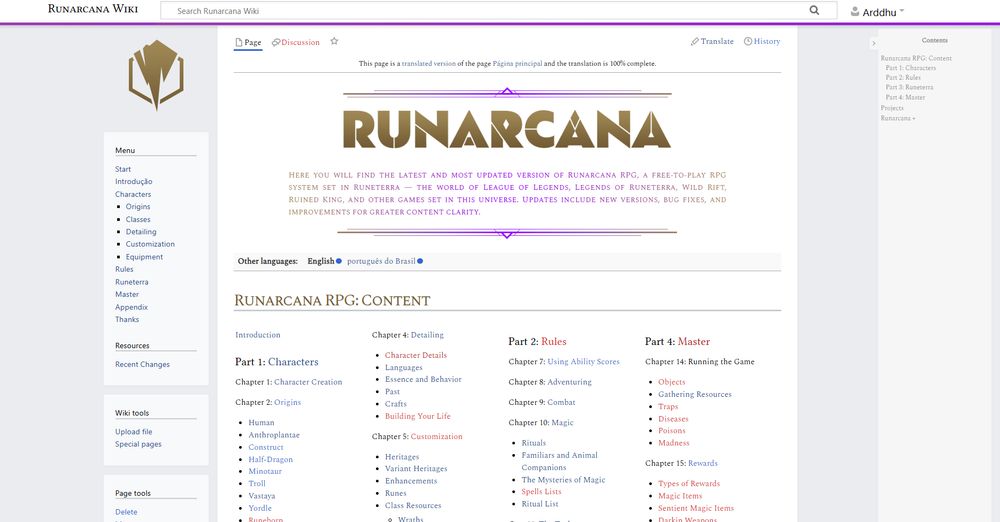Screen dimensions: 1000x522
Task: Click the search Runarcana Wiki field
Action: coord(499,11)
